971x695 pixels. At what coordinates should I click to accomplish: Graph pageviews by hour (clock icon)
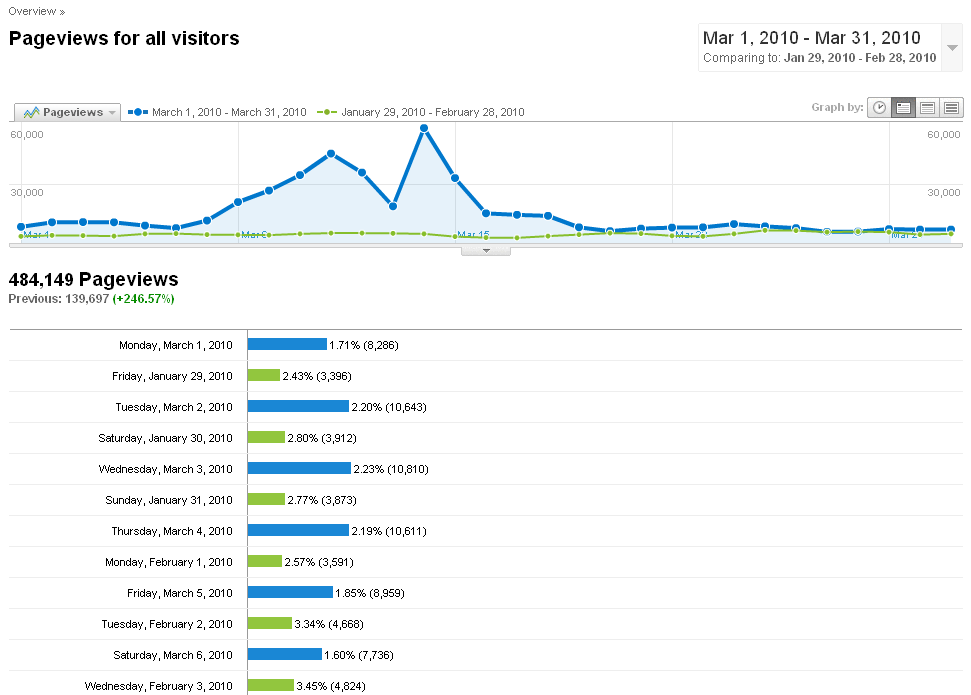pyautogui.click(x=879, y=108)
